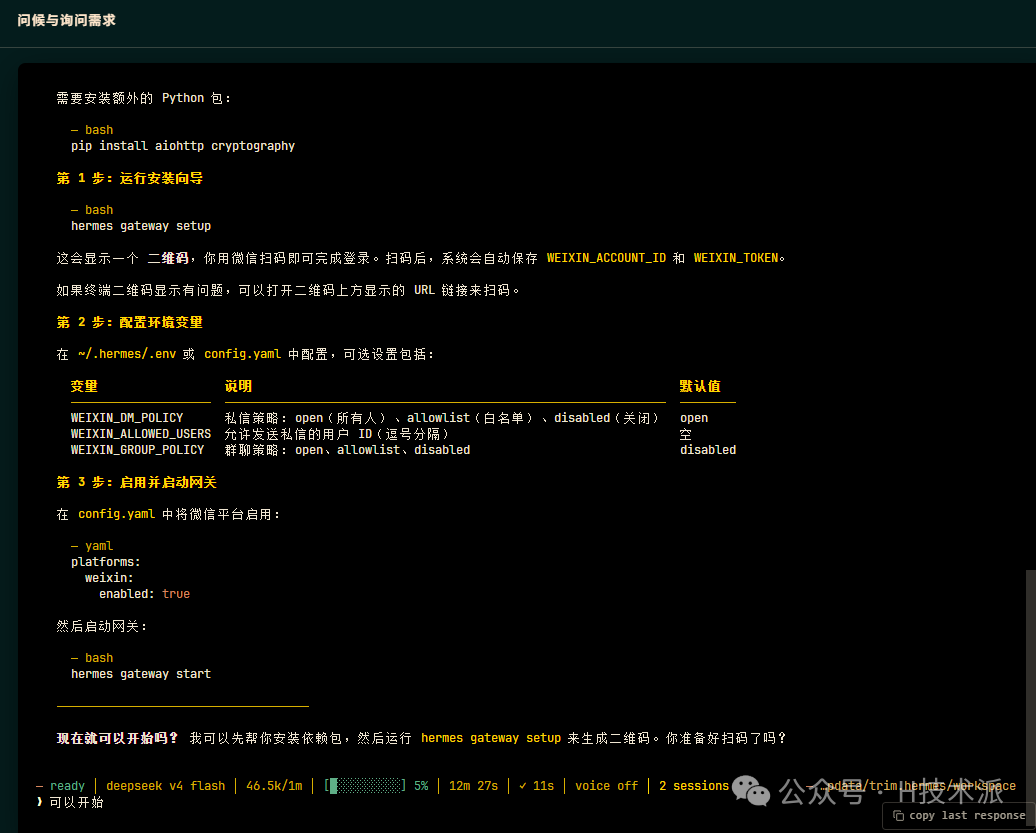Screen dimensions: 1036x833
Task: Click the WEIXIN_GROUP_POLICY table cell
Action: pyautogui.click(x=137, y=450)
